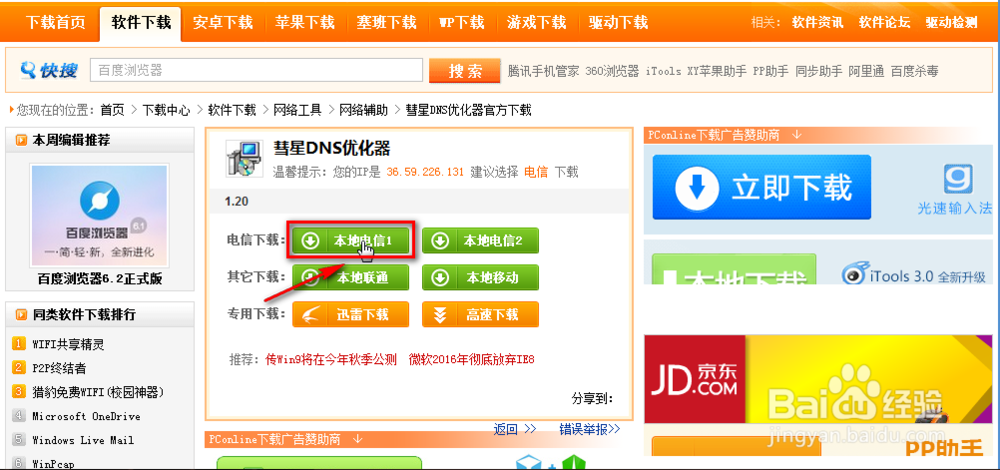Download via 本地联通 button
This screenshot has height=470, width=1000.
point(350,277)
